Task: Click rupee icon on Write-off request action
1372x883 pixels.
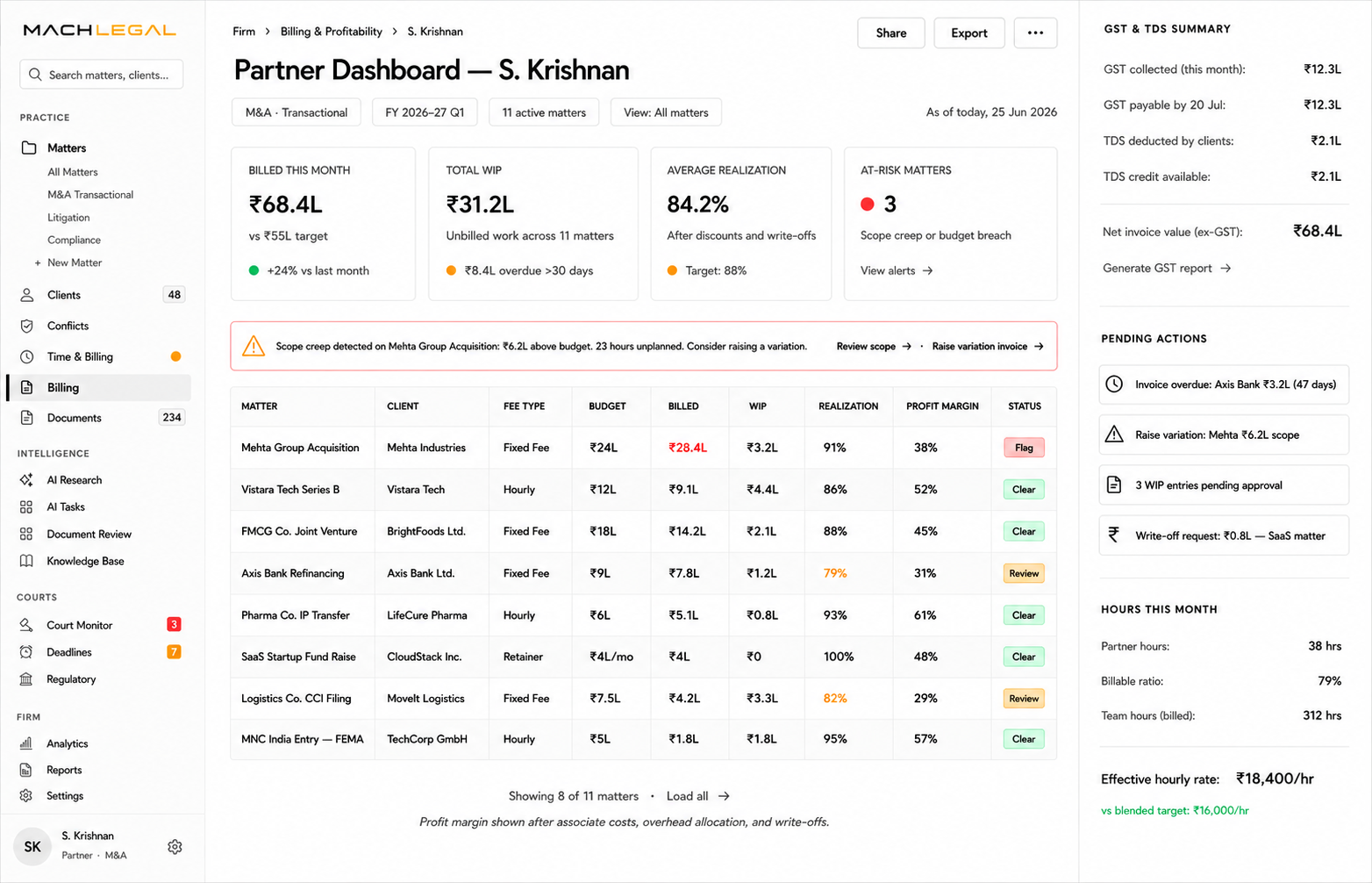Action: (x=1114, y=535)
